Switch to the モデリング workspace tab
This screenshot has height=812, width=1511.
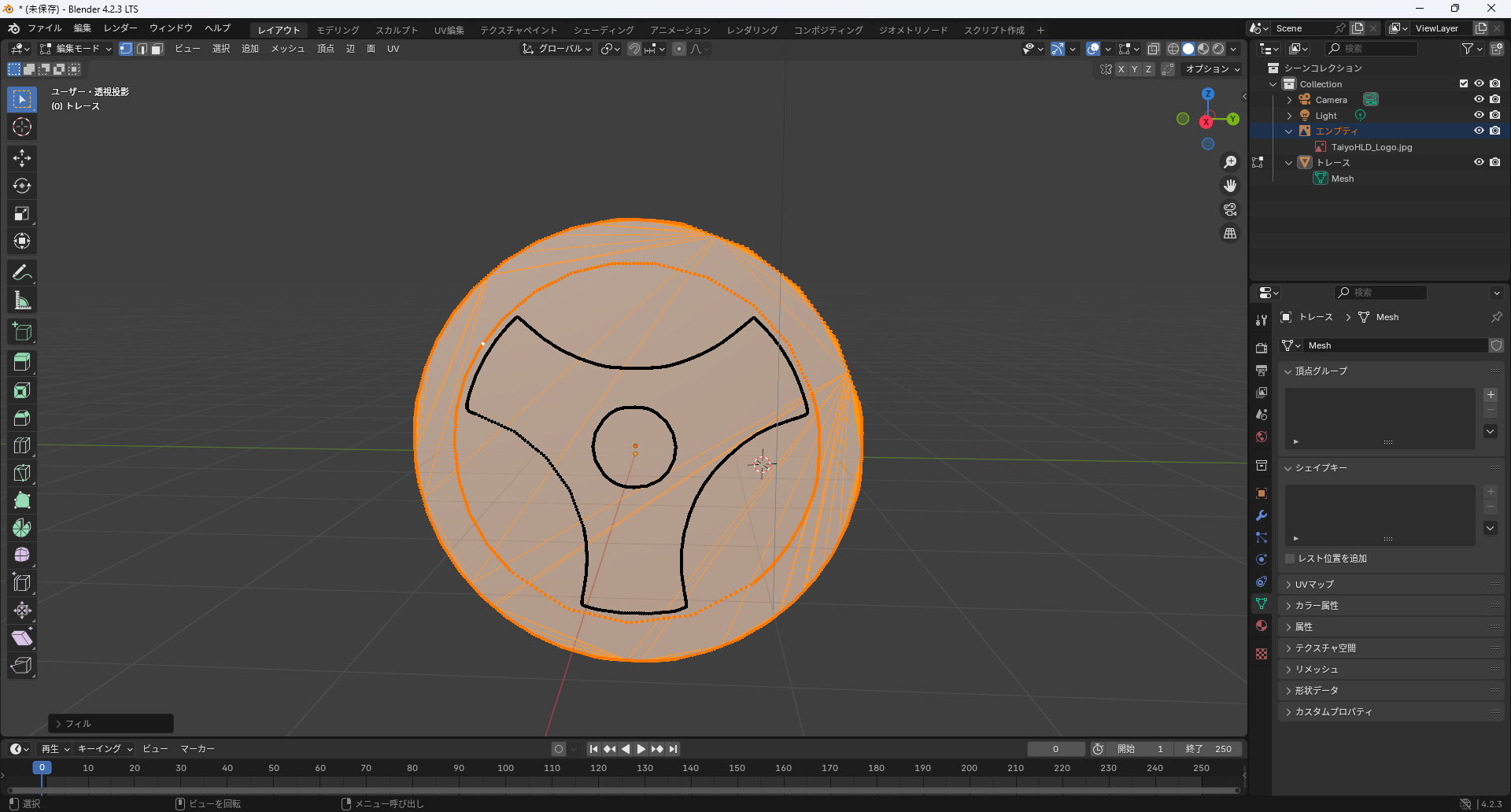click(x=338, y=30)
